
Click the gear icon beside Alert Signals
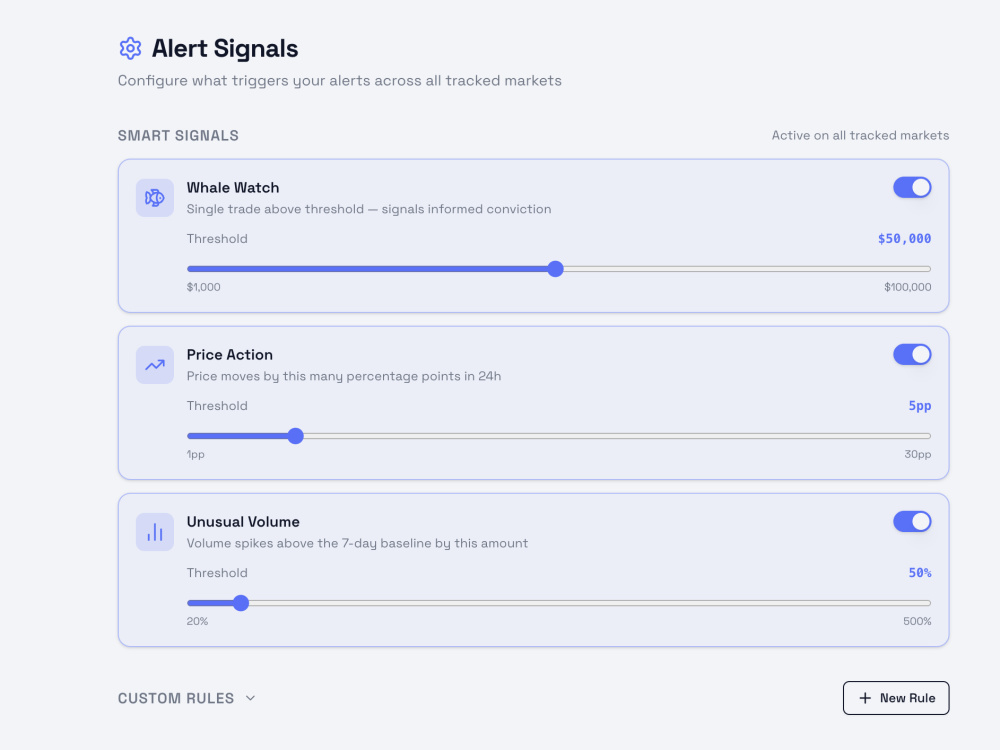click(130, 48)
